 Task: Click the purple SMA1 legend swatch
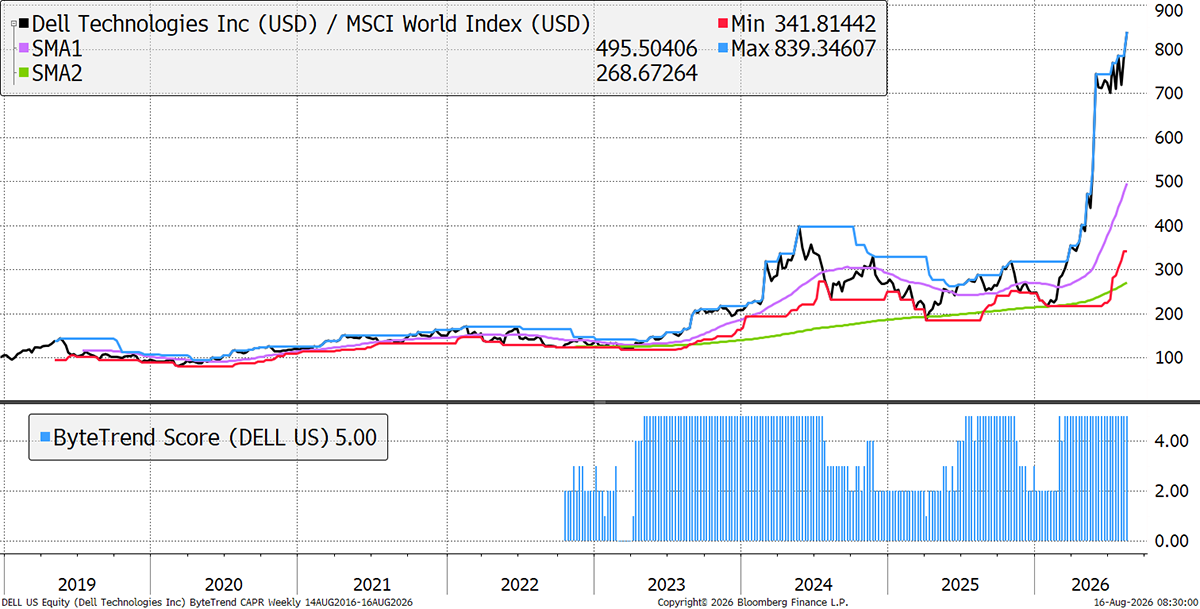pyautogui.click(x=24, y=48)
